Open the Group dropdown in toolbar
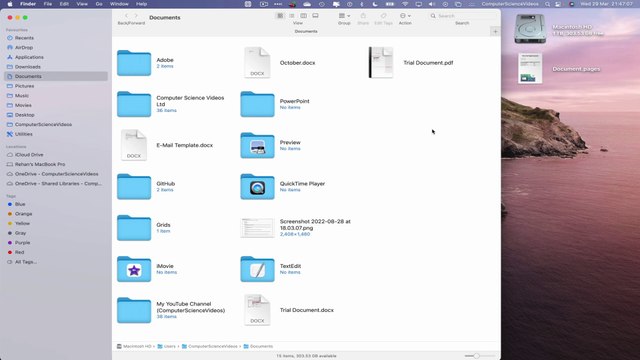The width and height of the screenshot is (640, 360). [x=344, y=16]
